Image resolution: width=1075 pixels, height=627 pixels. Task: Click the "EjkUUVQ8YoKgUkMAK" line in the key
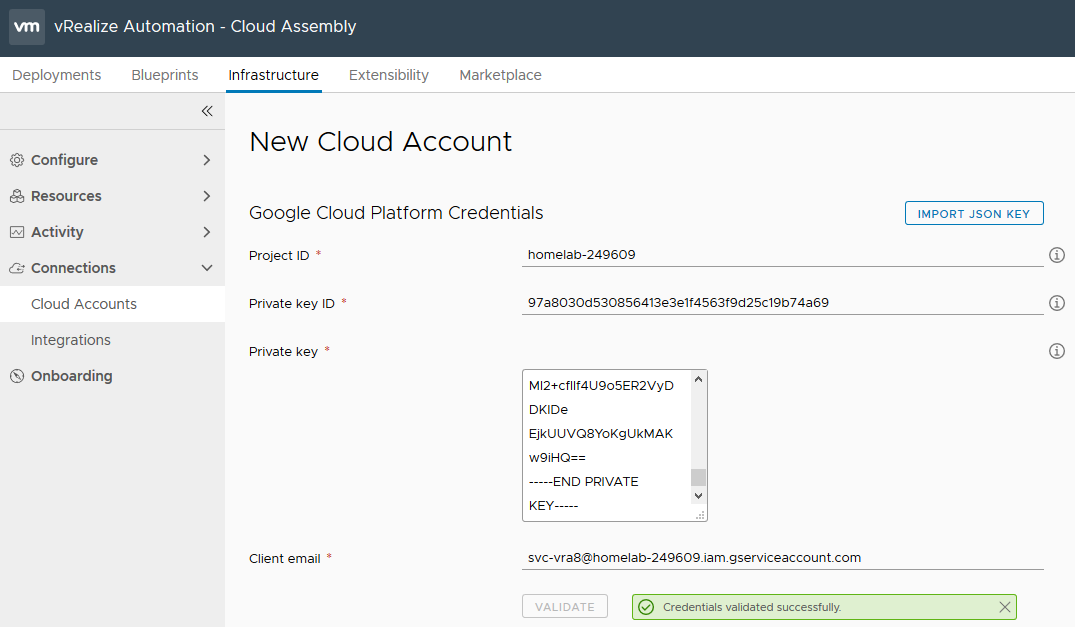tap(601, 434)
